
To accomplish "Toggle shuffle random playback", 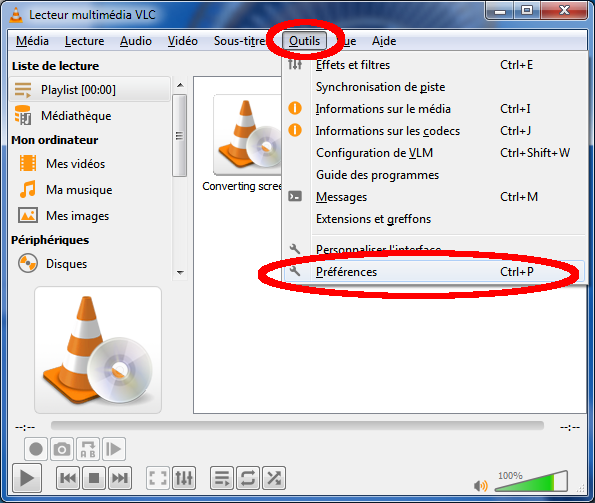I will (x=274, y=478).
